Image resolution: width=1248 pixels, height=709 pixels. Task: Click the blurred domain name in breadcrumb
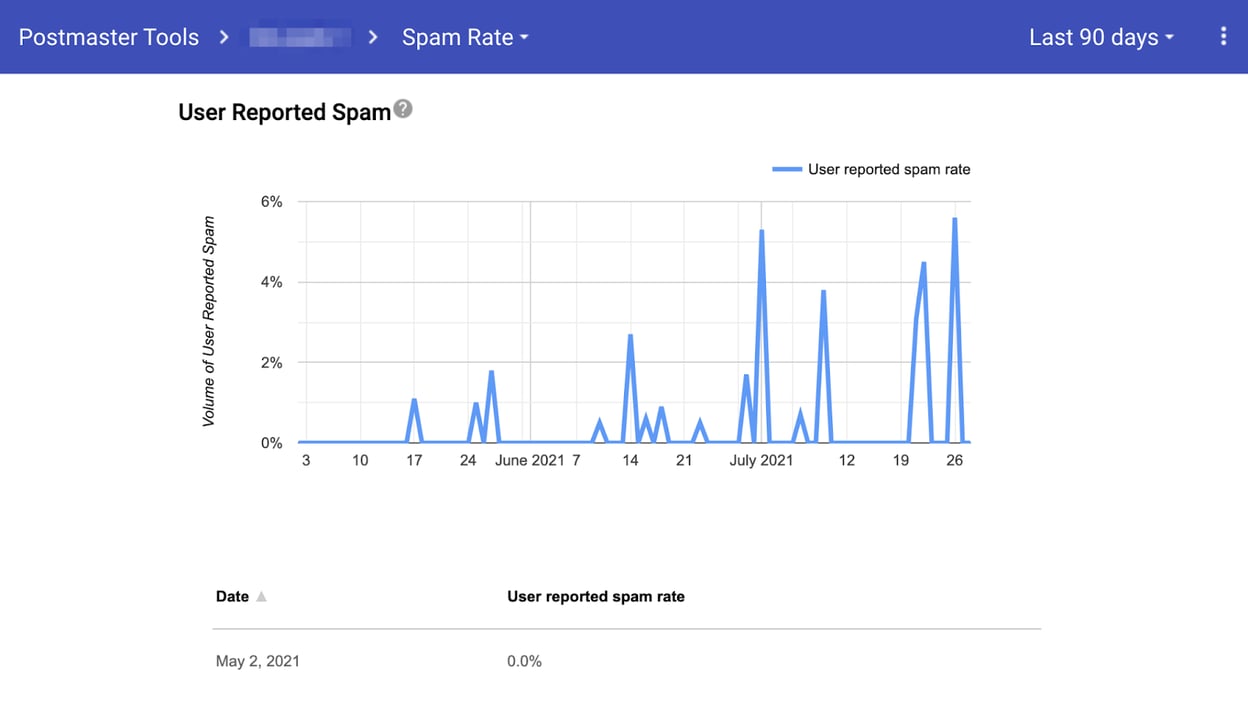[x=298, y=36]
